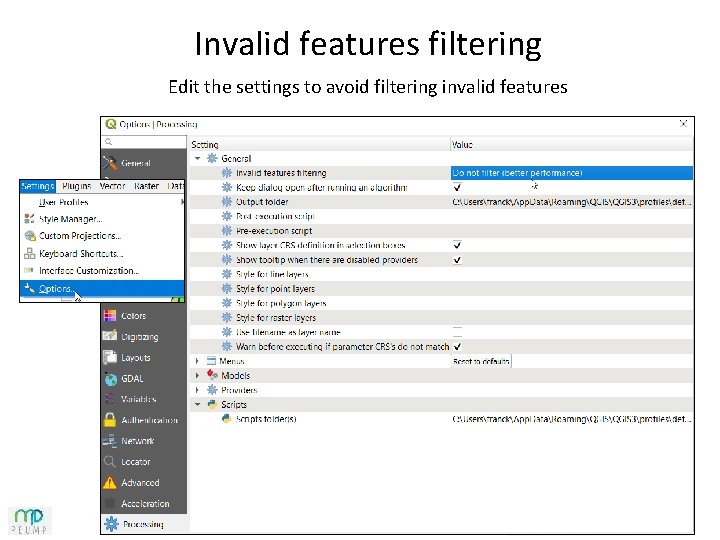Expand the Providers settings group

coord(197,390)
